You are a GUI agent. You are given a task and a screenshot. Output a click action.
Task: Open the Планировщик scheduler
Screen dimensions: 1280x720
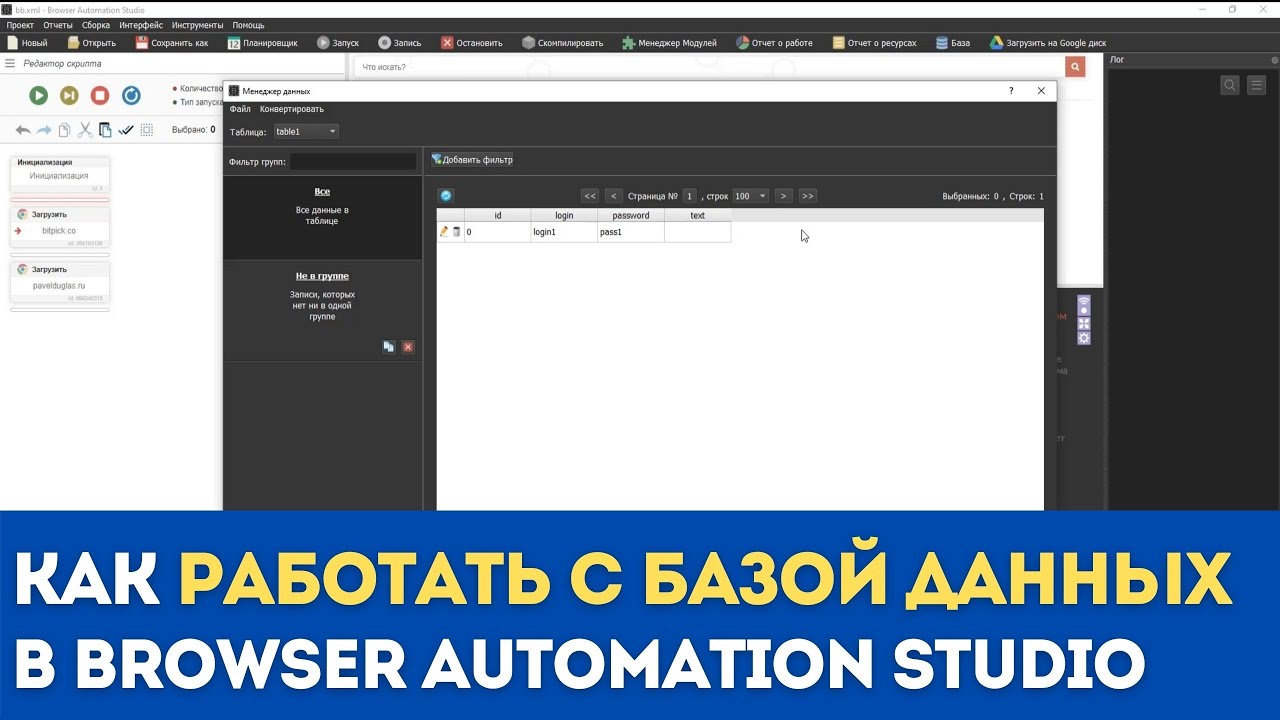(262, 43)
